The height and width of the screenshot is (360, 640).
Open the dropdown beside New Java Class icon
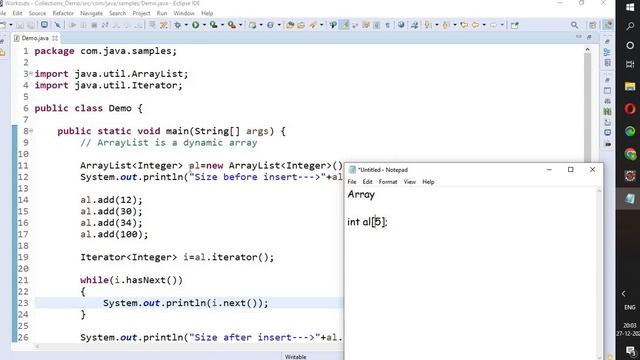pos(279,25)
